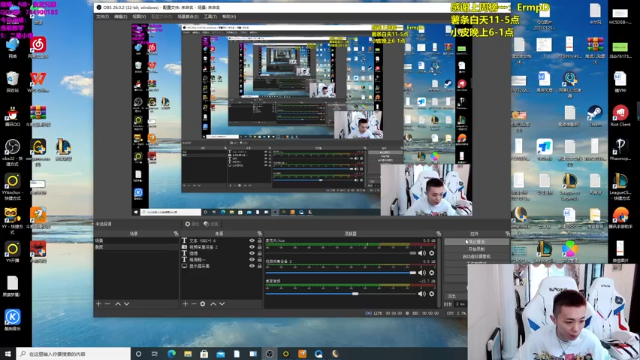Screen dimensions: 640x360
Task: Click the third mixer channel volume slider
Action: point(341,293)
